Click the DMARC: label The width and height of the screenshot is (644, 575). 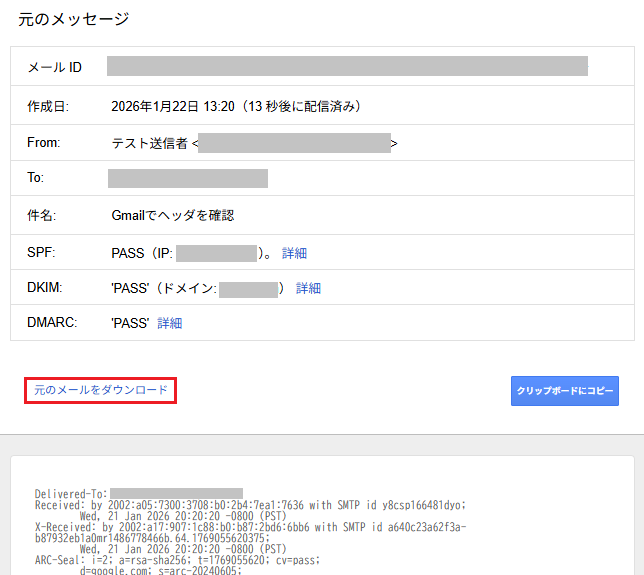tap(52, 322)
